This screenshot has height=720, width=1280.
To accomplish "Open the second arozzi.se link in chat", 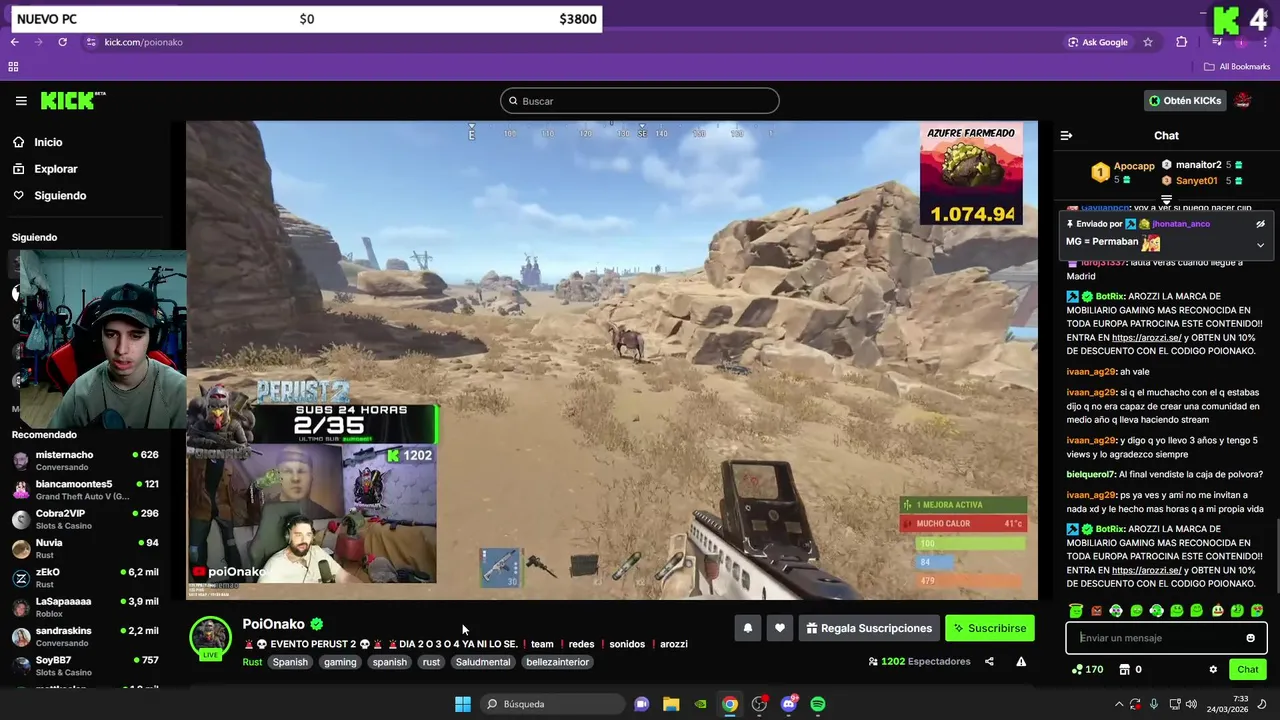I will (x=1147, y=570).
